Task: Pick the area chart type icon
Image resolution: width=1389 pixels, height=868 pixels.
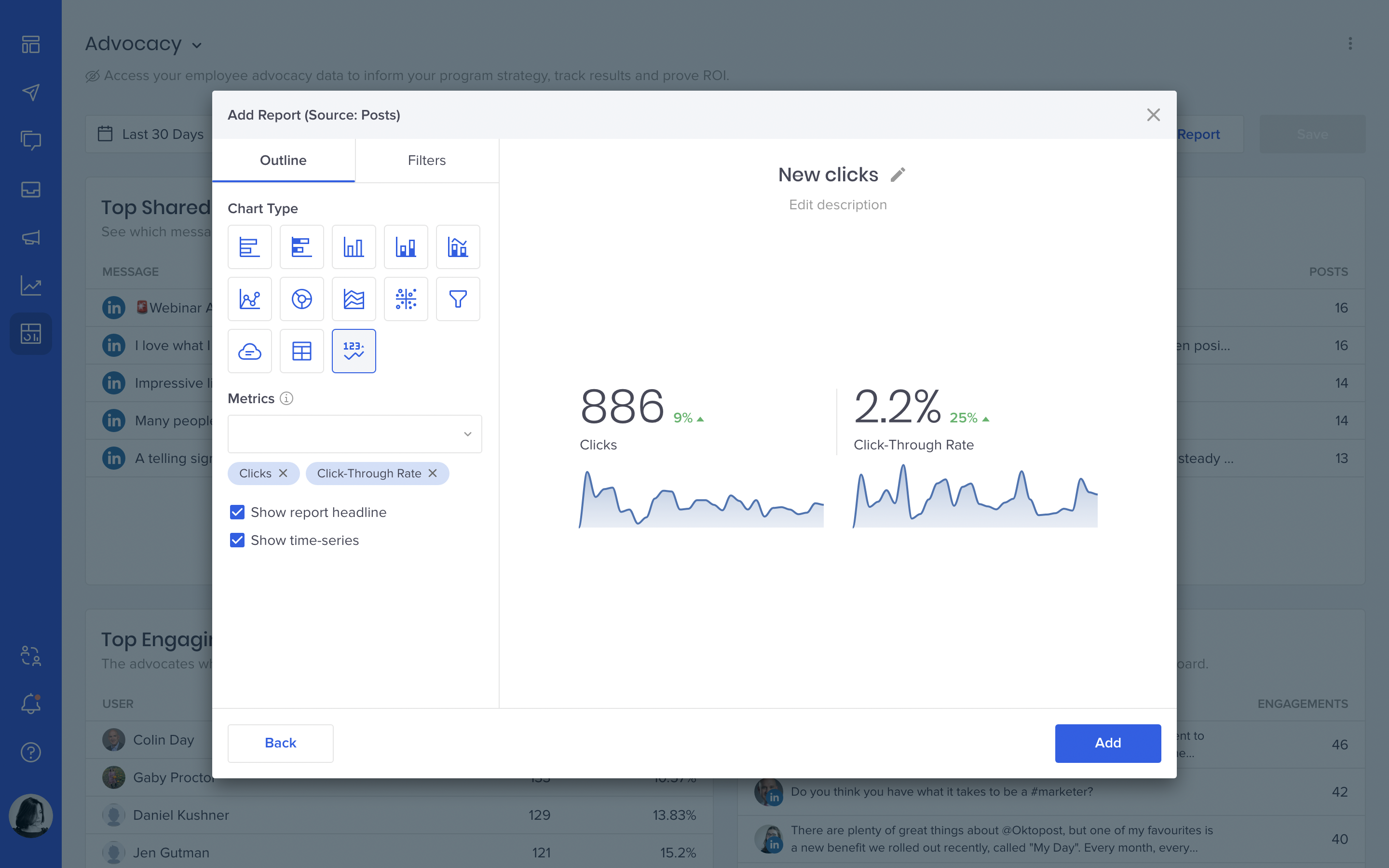Action: (x=354, y=299)
